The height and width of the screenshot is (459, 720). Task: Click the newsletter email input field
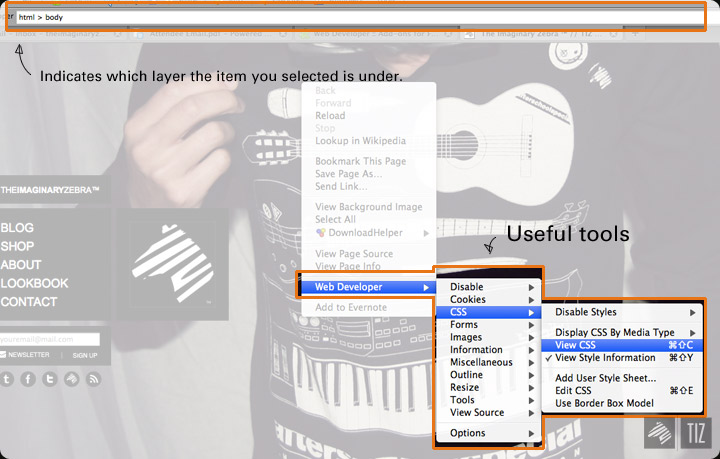50,339
